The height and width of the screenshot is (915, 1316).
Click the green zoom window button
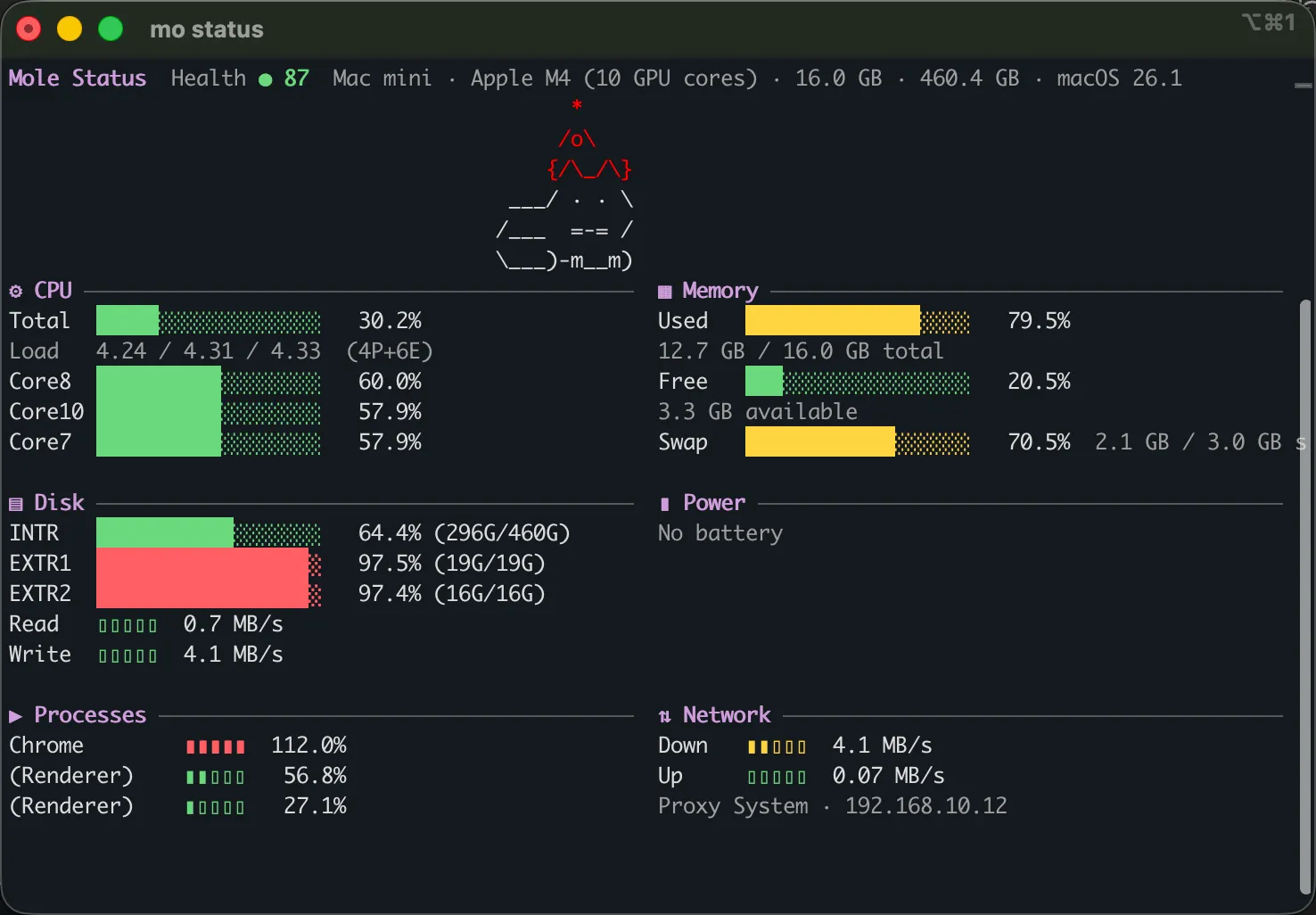tap(111, 29)
